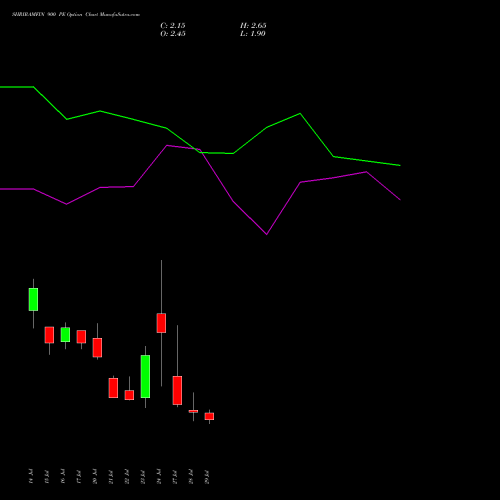
Task: Click the tall green candlestick for 23 Jul
Action: 145,376
